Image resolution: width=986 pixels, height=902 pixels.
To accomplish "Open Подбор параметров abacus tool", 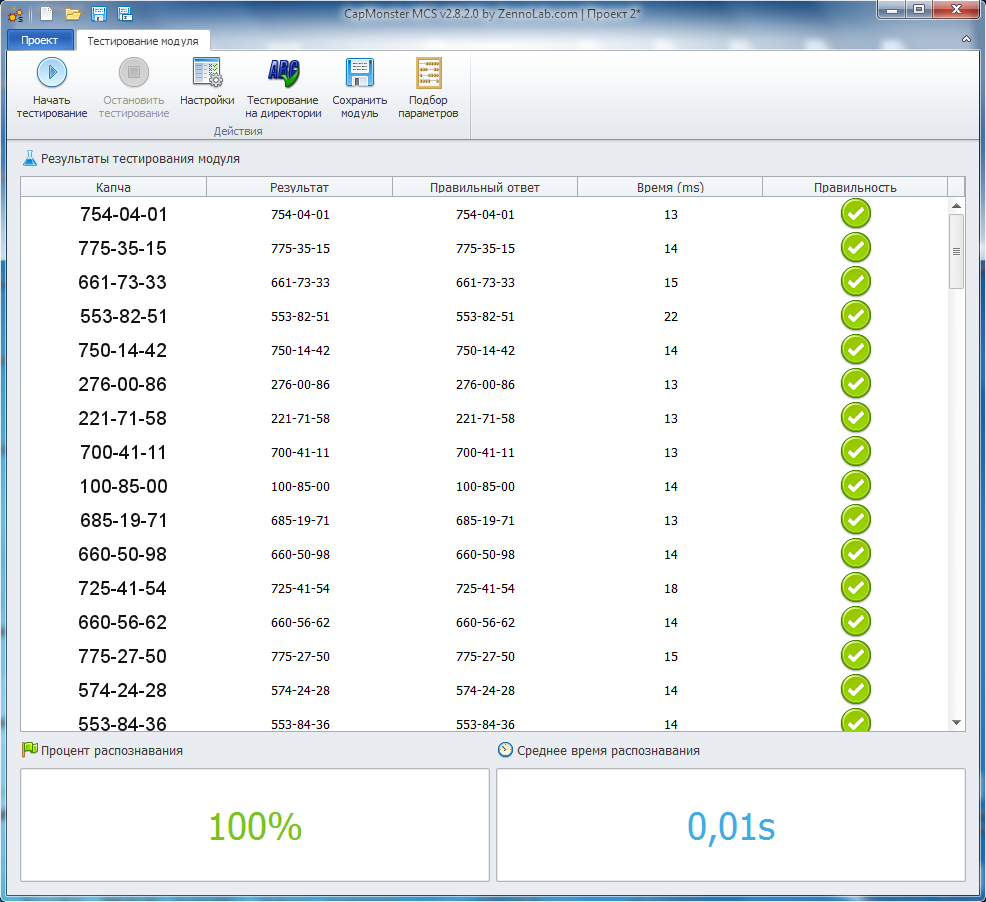I will (x=428, y=73).
